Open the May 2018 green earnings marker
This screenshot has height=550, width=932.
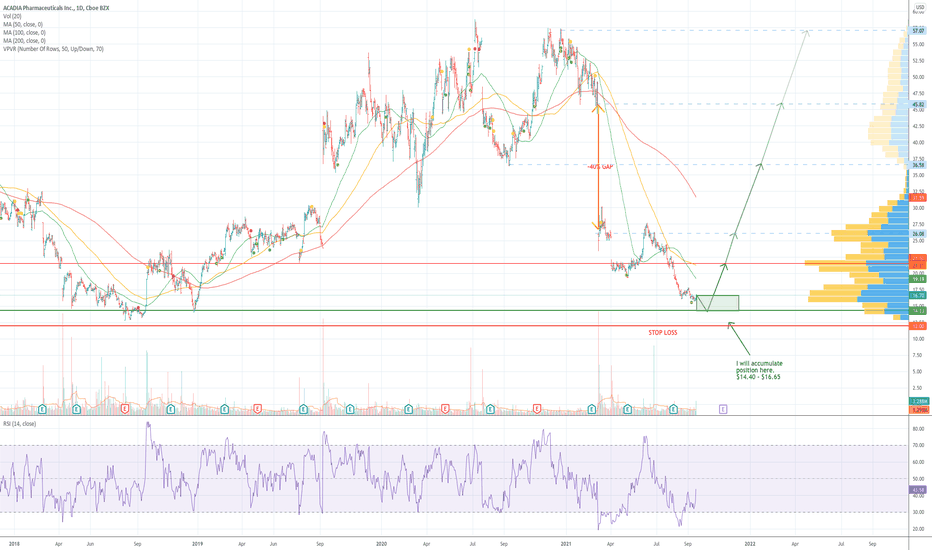click(x=77, y=409)
